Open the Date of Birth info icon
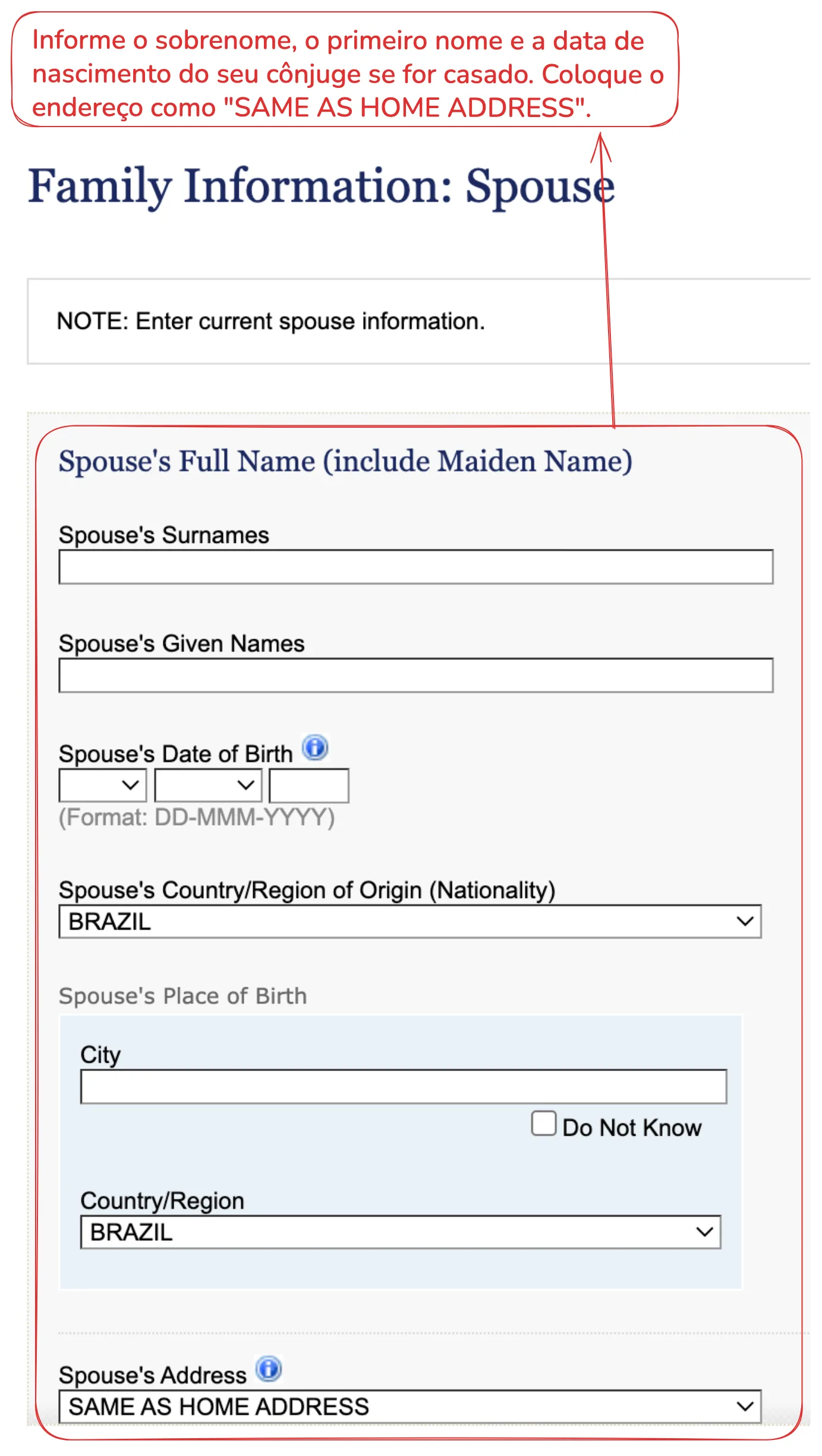The width and height of the screenshot is (822, 1456). (x=315, y=747)
